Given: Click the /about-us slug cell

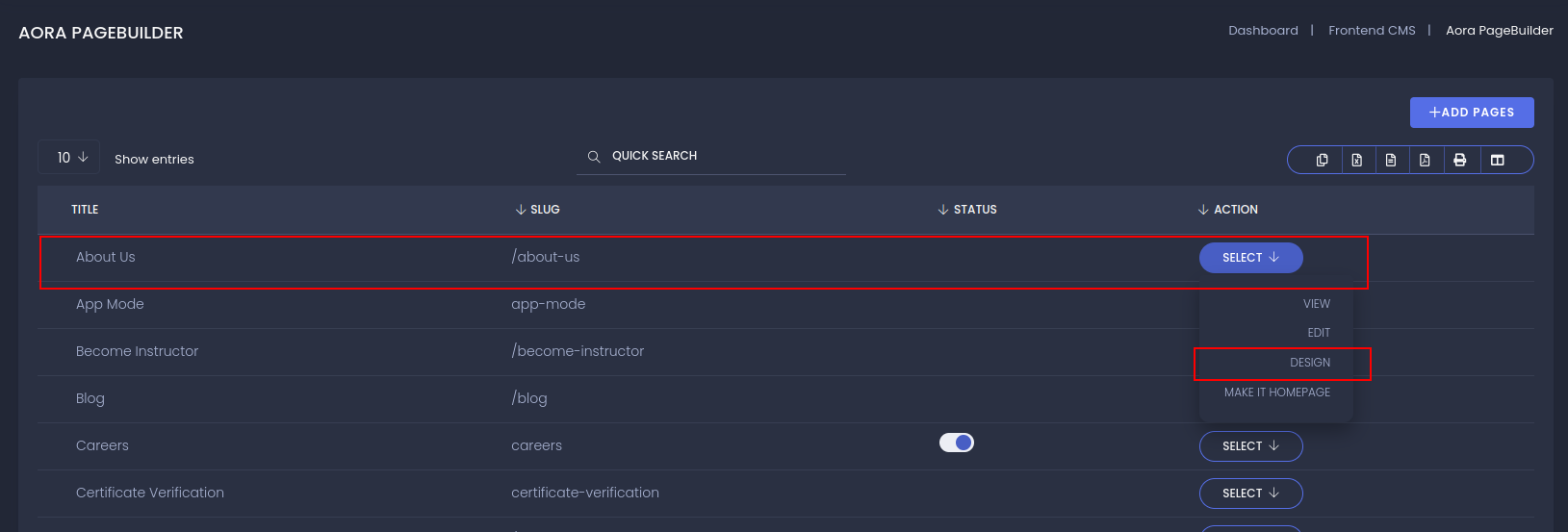Looking at the screenshot, I should (x=546, y=257).
